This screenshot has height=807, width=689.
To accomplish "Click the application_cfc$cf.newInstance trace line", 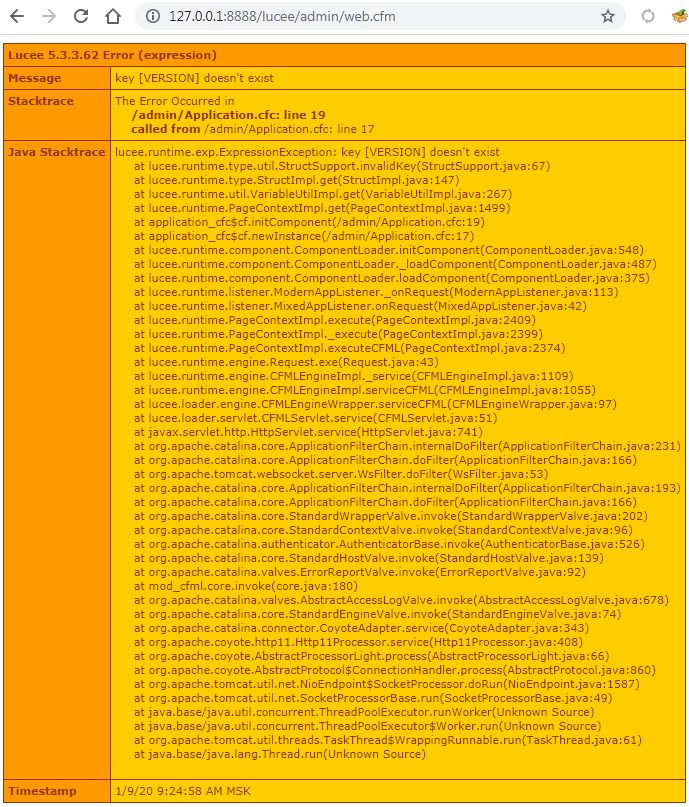I will coord(304,236).
